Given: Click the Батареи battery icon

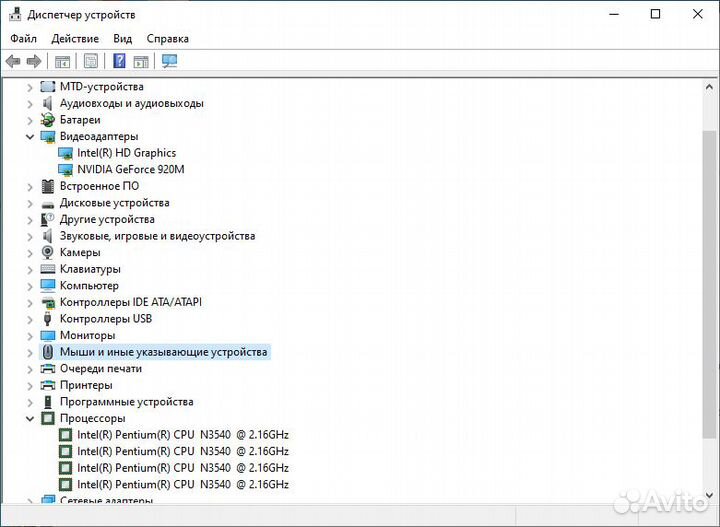Looking at the screenshot, I should coord(48,120).
